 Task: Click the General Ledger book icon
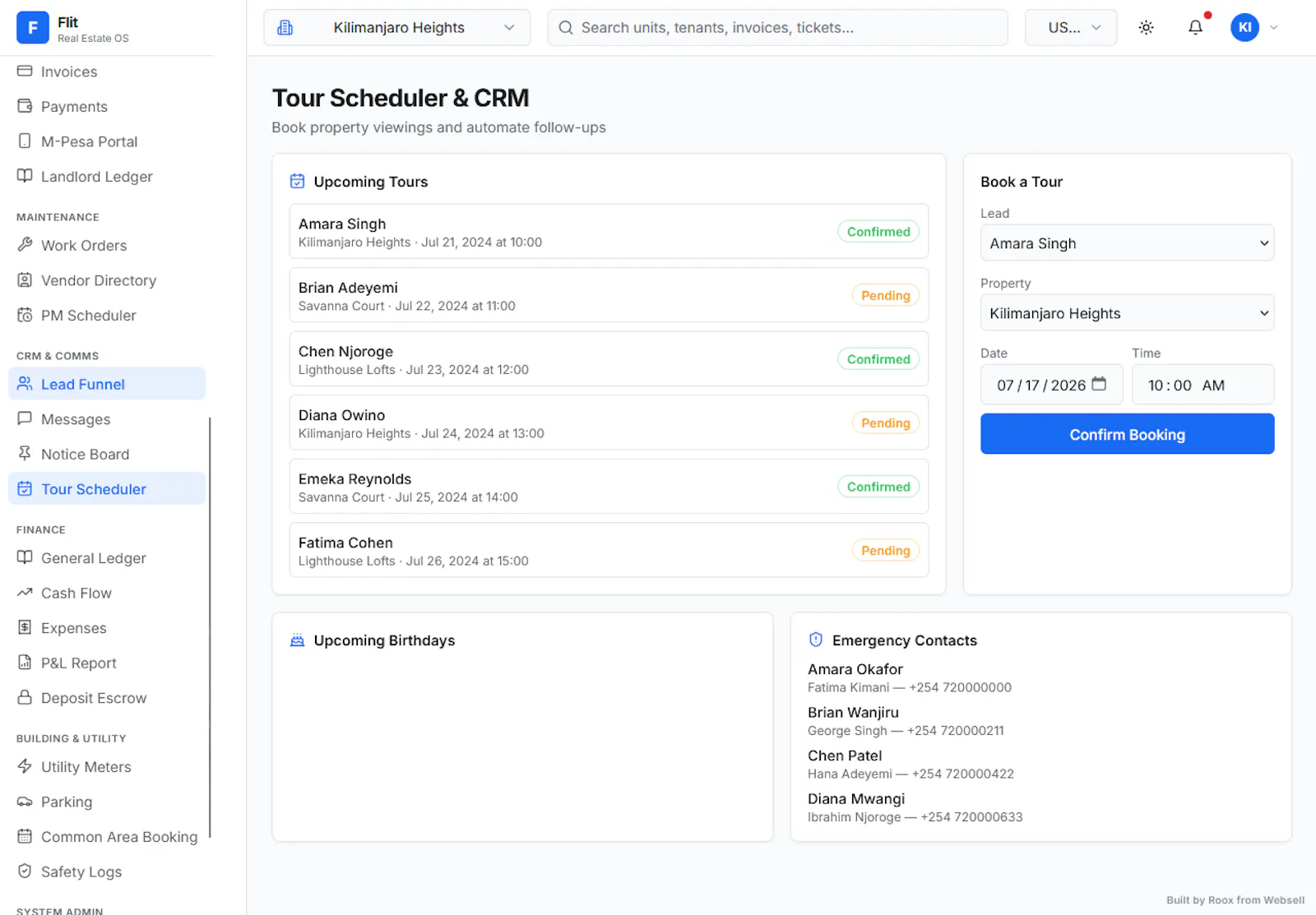[x=25, y=557]
